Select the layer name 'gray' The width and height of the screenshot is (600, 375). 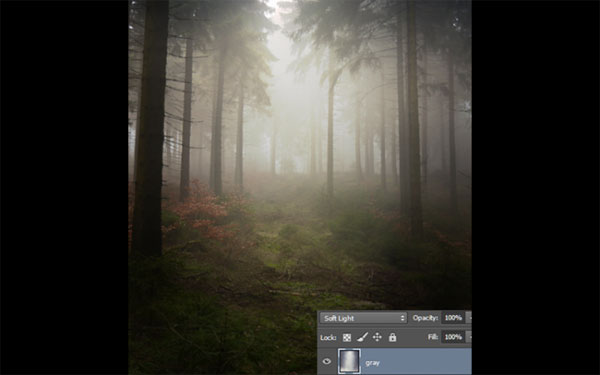click(x=372, y=363)
